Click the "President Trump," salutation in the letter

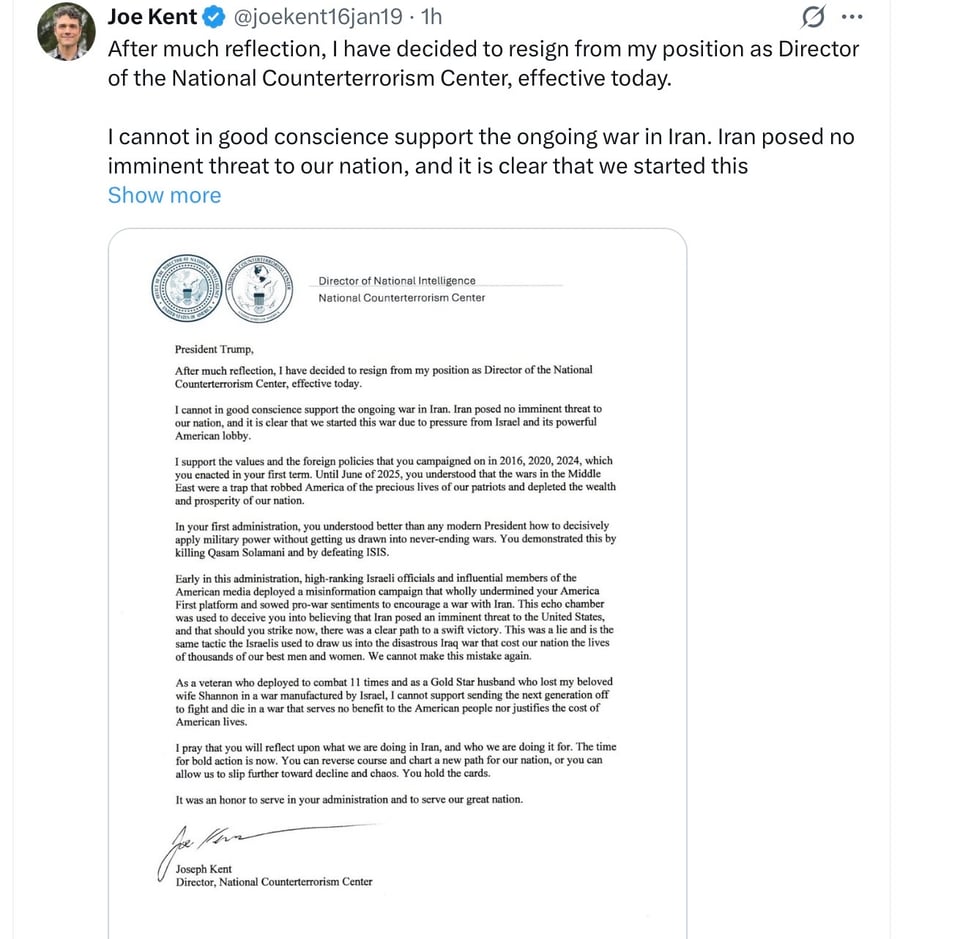[x=214, y=350]
